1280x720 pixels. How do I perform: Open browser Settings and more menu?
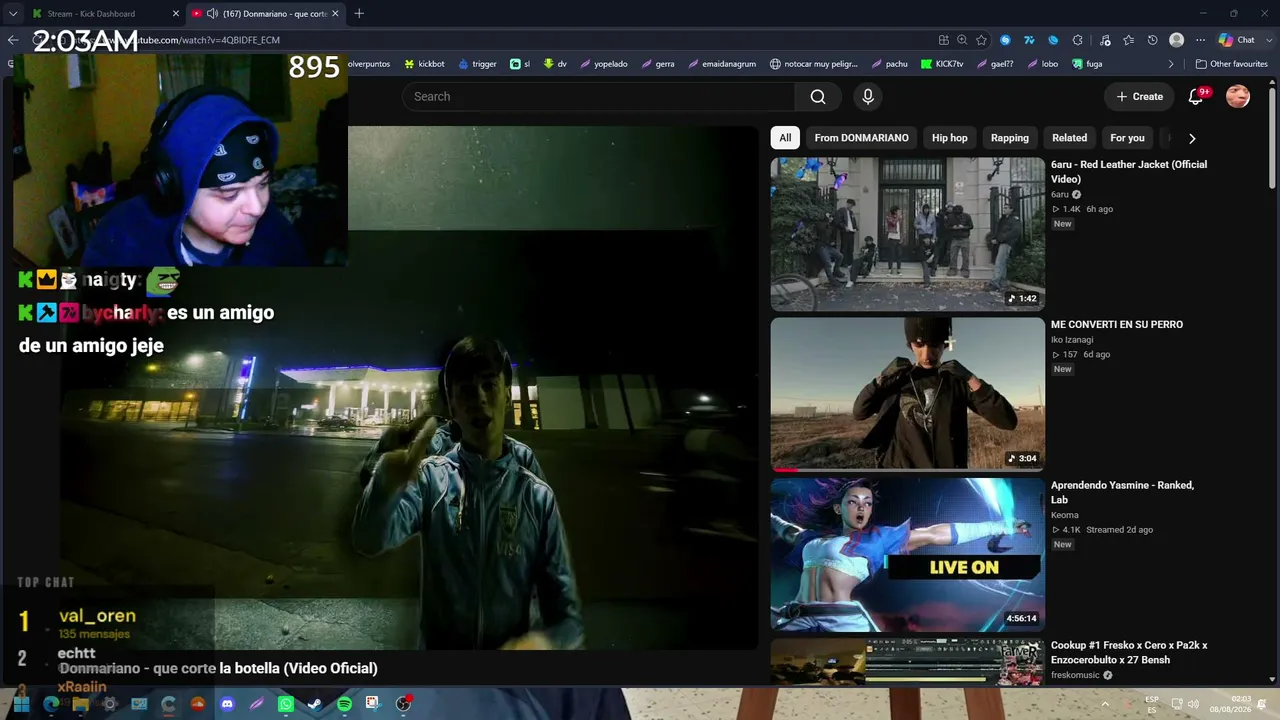[x=1201, y=40]
